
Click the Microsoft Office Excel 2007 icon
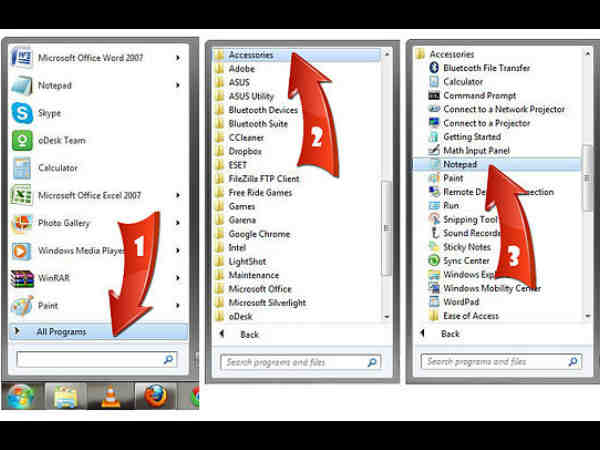point(21,195)
